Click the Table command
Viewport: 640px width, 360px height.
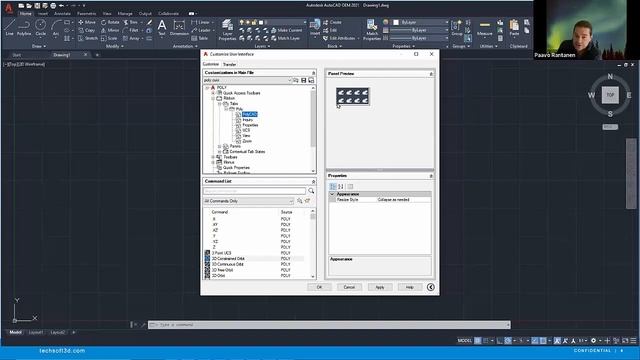(x=200, y=38)
